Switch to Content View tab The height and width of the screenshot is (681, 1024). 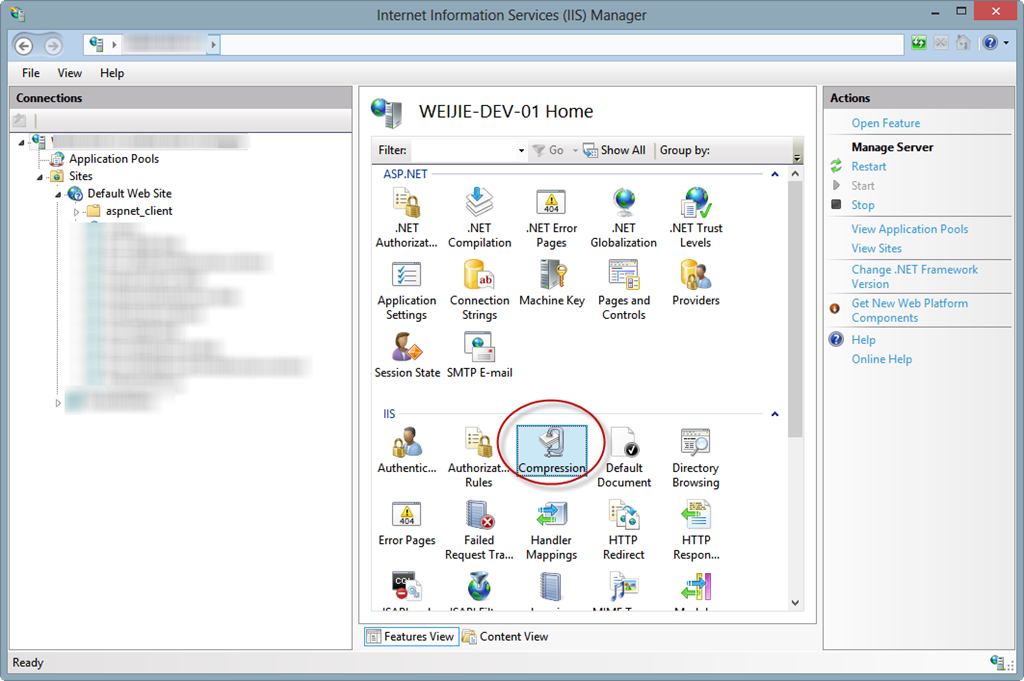[505, 637]
